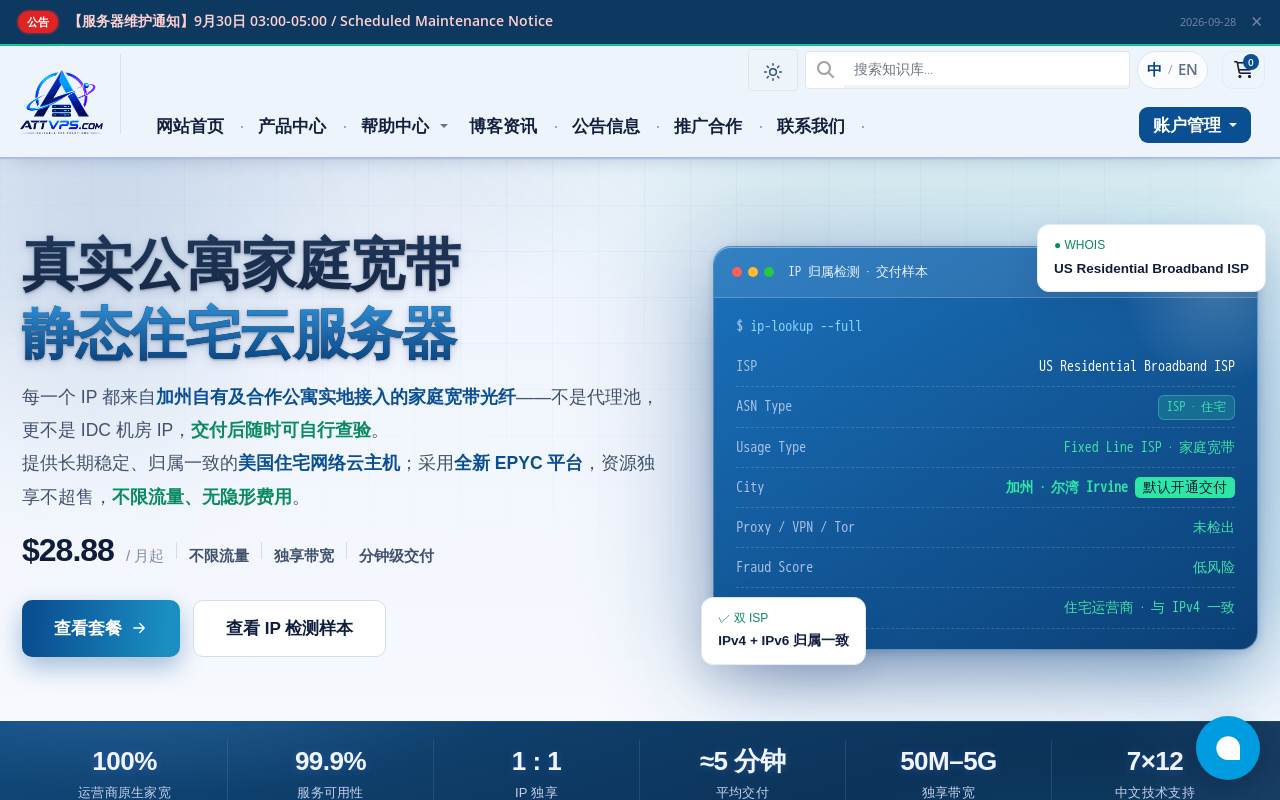Expand the 帮助中心 menu

tap(404, 126)
